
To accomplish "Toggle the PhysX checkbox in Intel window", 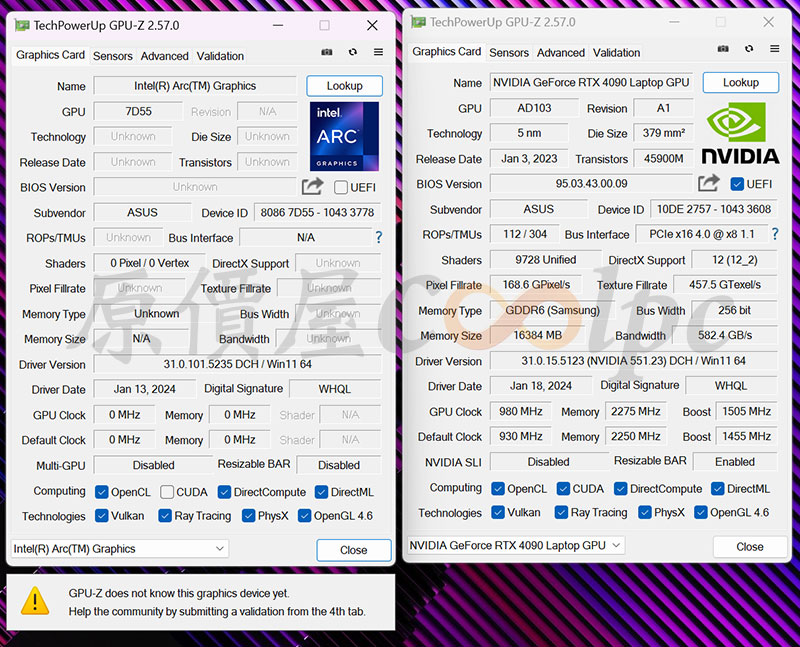I will coord(248,516).
